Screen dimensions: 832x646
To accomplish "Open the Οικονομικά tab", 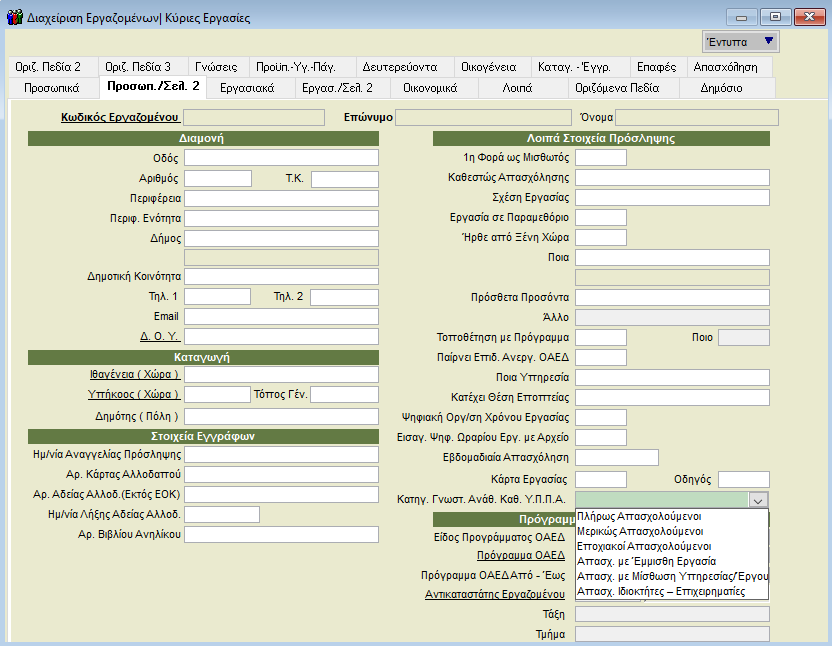I will pyautogui.click(x=430, y=88).
